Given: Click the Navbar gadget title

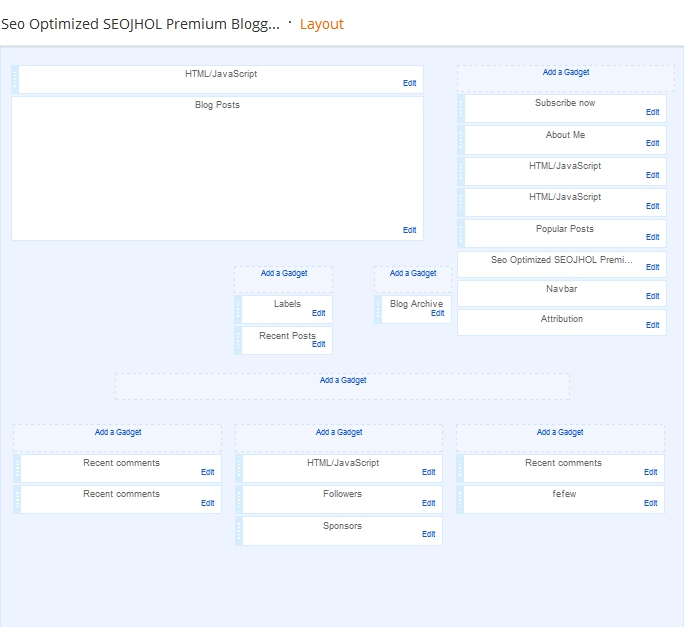Looking at the screenshot, I should [561, 289].
